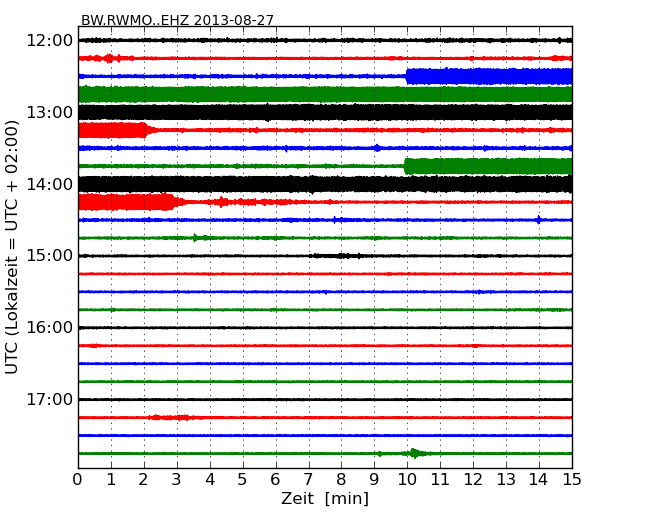
Task: Click x-axis tick label 1
Action: [111, 480]
